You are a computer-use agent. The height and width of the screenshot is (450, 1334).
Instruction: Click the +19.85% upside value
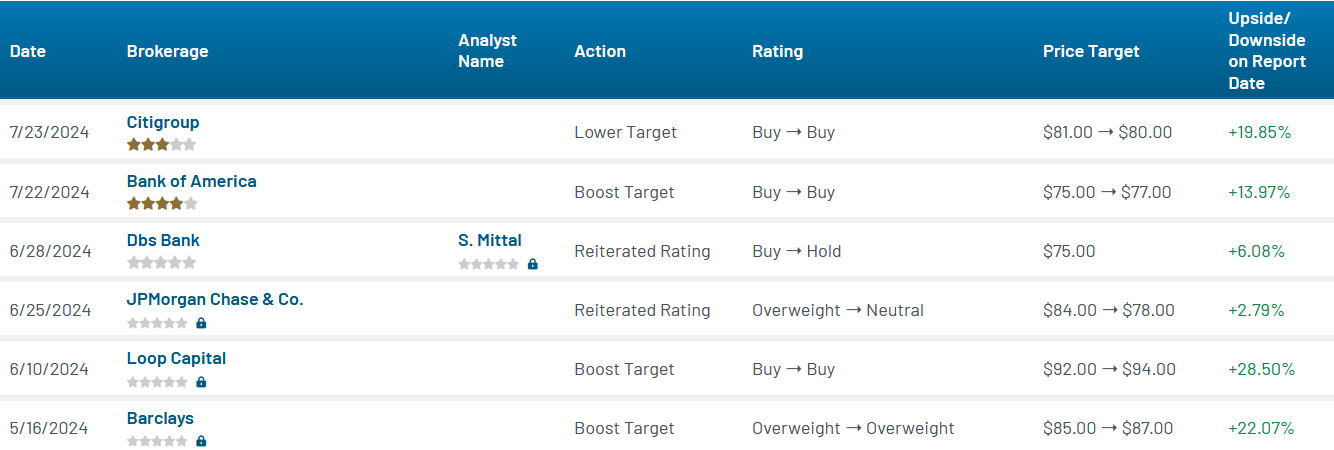pos(1260,132)
